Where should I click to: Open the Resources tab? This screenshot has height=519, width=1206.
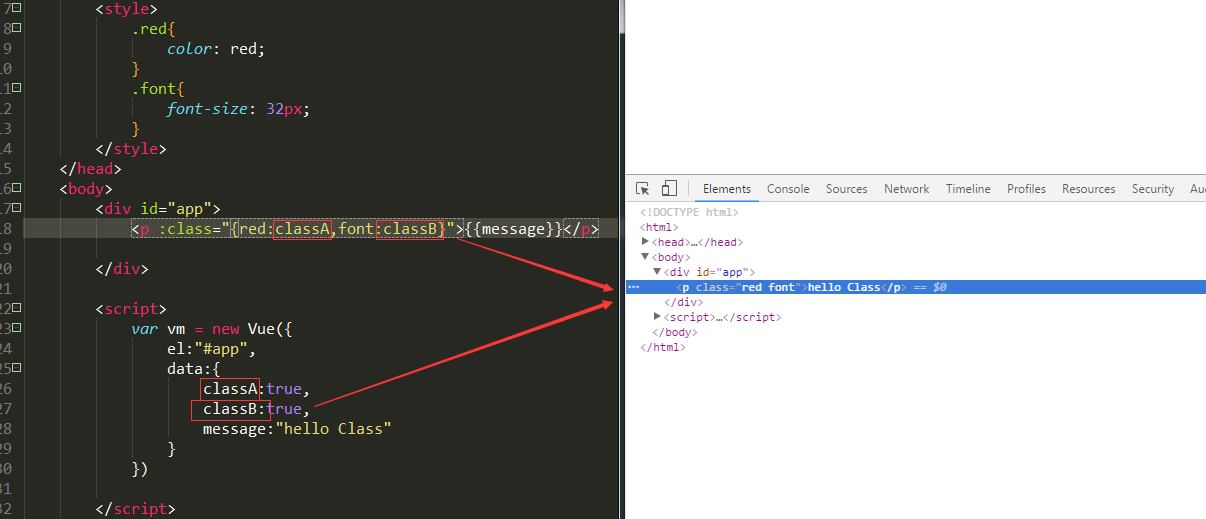[x=1088, y=189]
